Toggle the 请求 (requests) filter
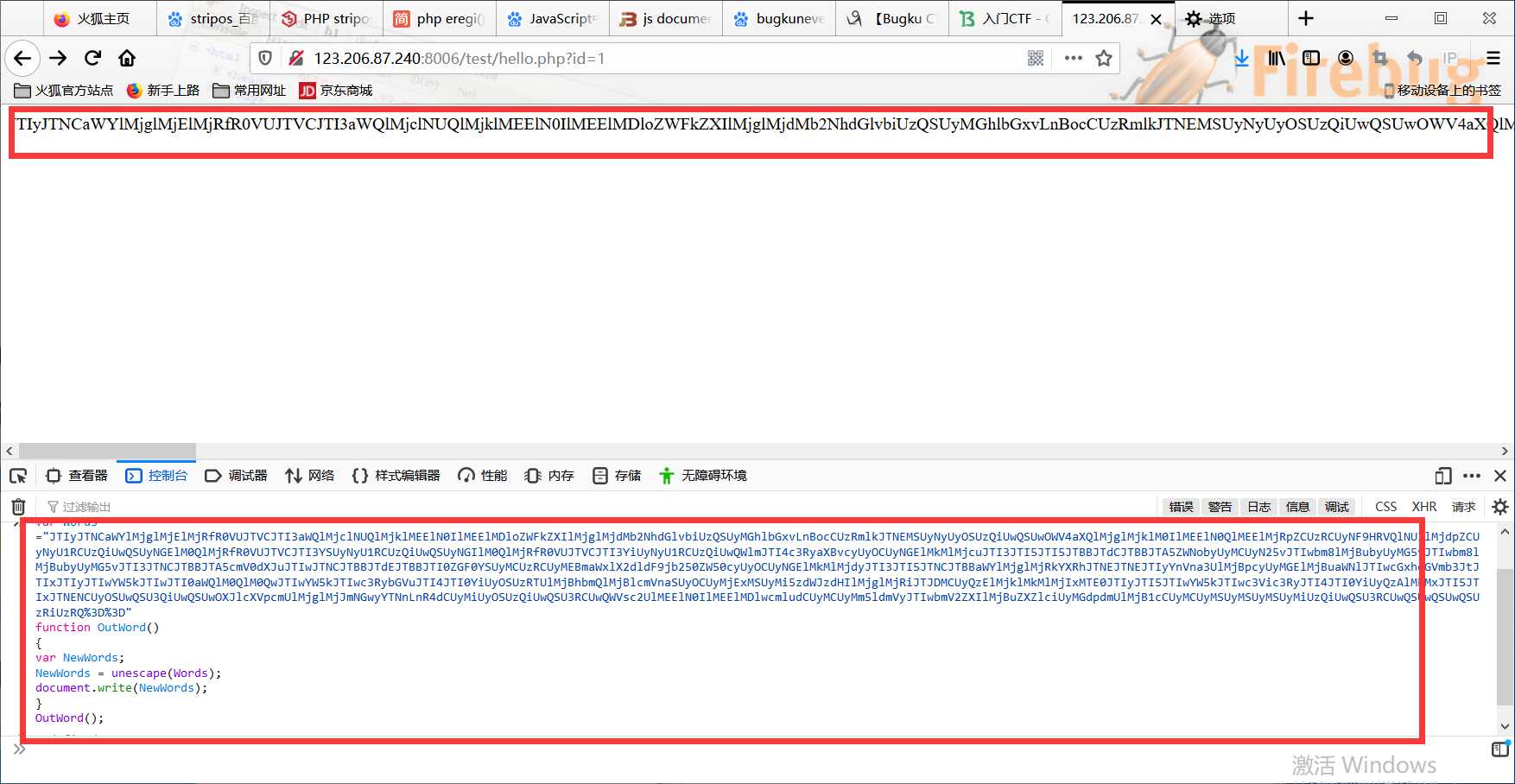 coord(1463,507)
